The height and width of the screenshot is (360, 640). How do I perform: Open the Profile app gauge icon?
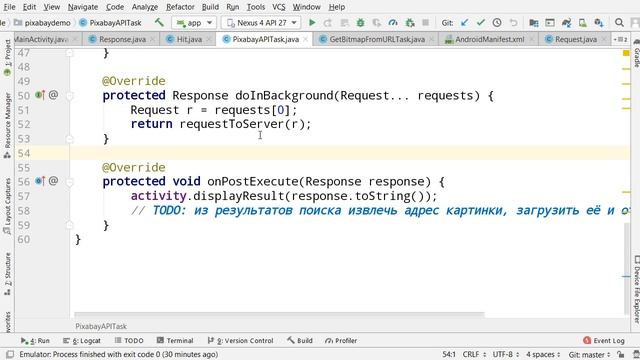(x=393, y=23)
